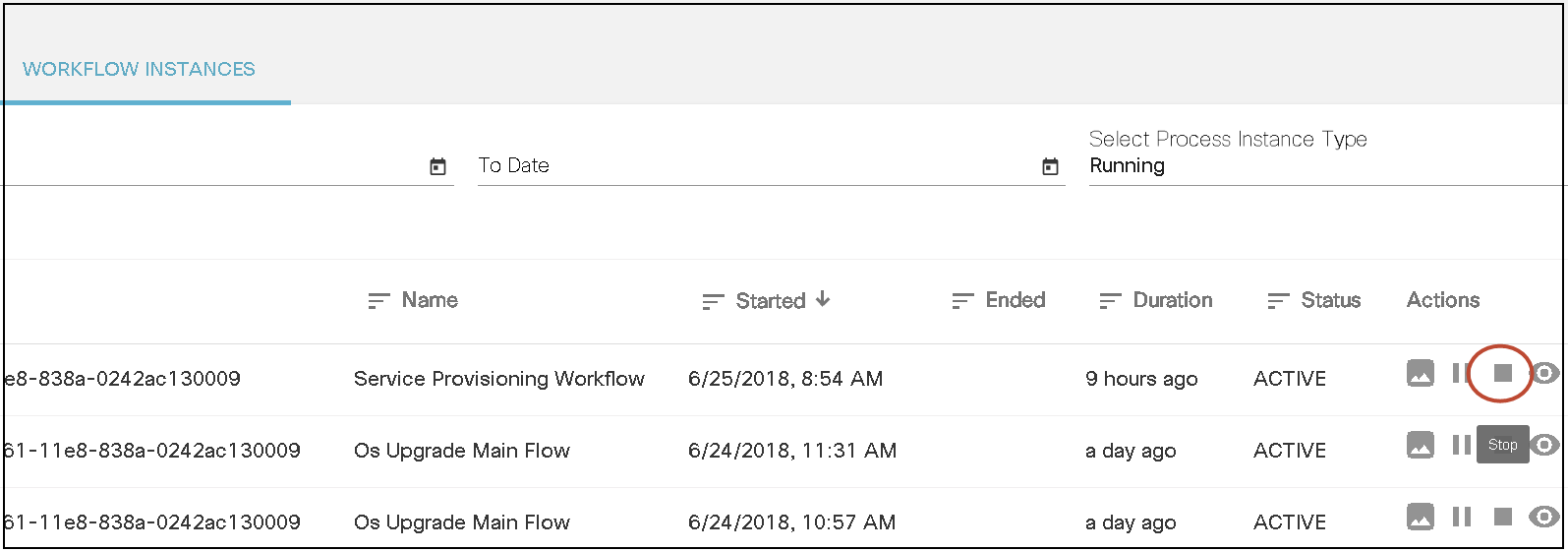
Task: Open diagram image for 10:57 AM instance
Action: (1420, 517)
